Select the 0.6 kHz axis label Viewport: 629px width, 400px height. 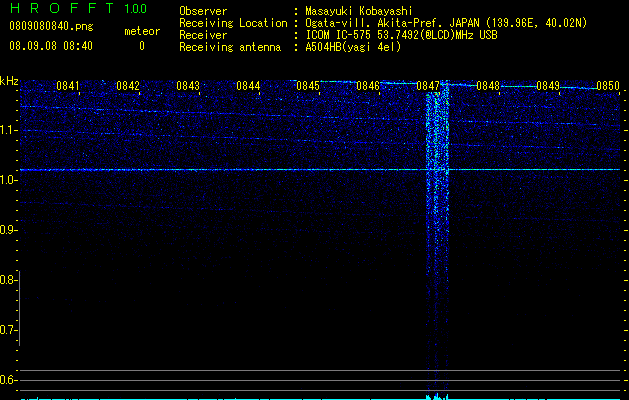coord(8,380)
